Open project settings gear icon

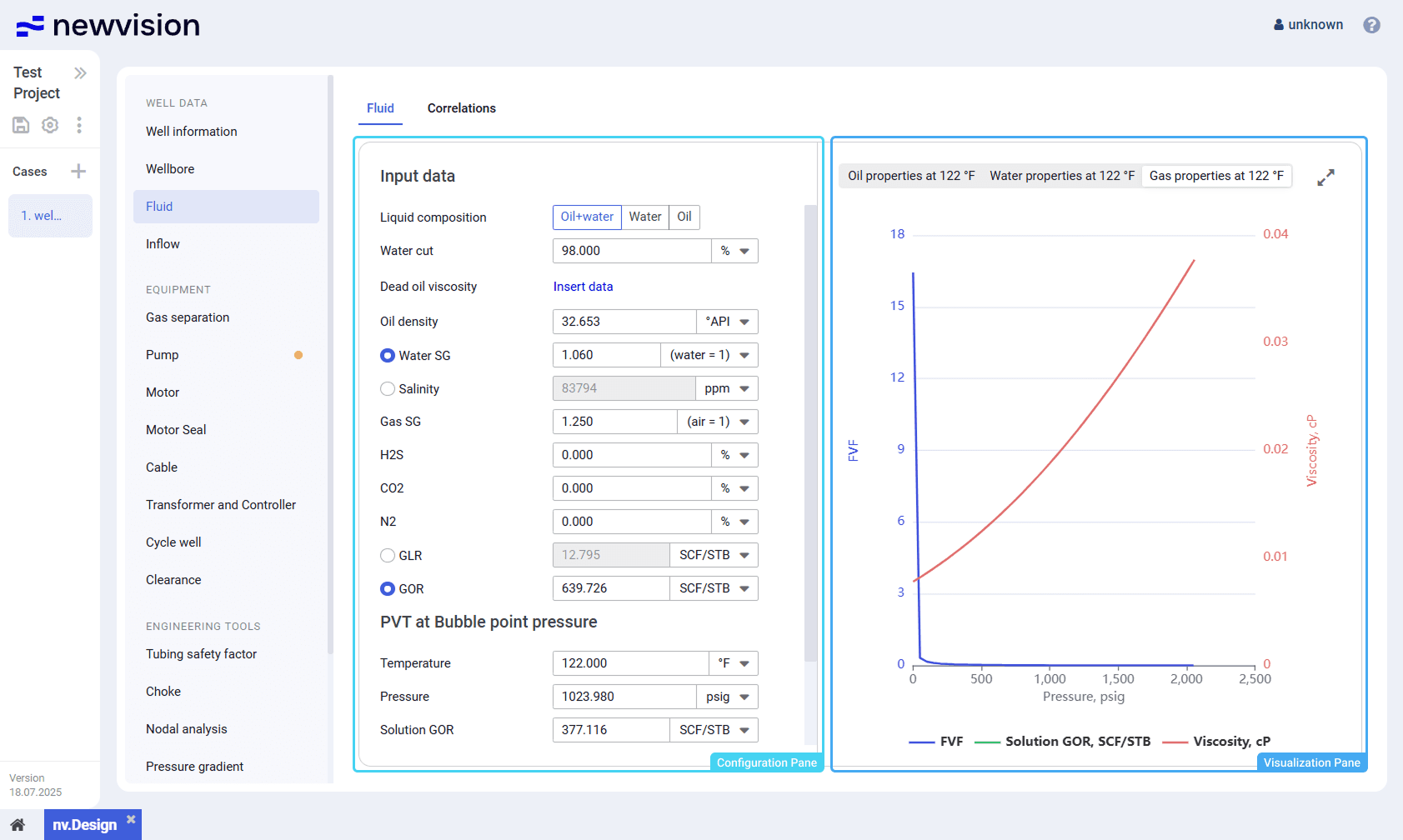coord(50,125)
